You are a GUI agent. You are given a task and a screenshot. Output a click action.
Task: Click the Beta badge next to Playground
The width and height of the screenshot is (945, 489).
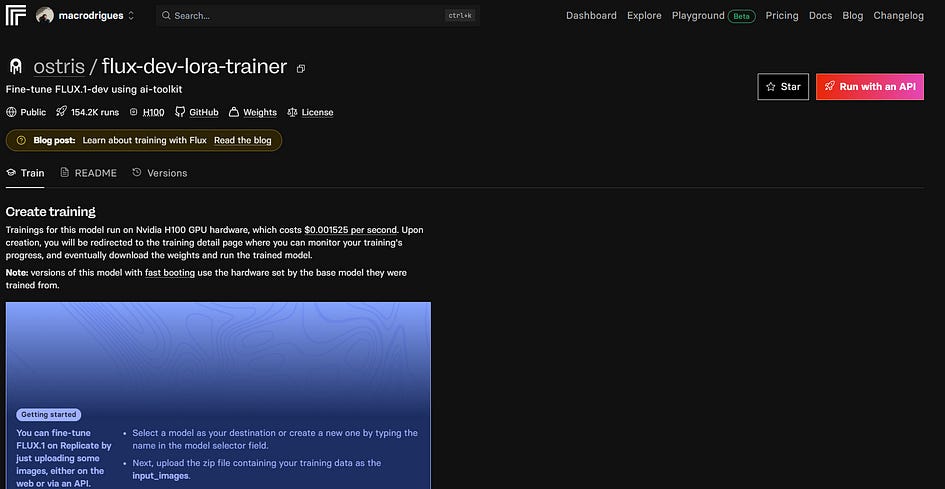(x=741, y=16)
